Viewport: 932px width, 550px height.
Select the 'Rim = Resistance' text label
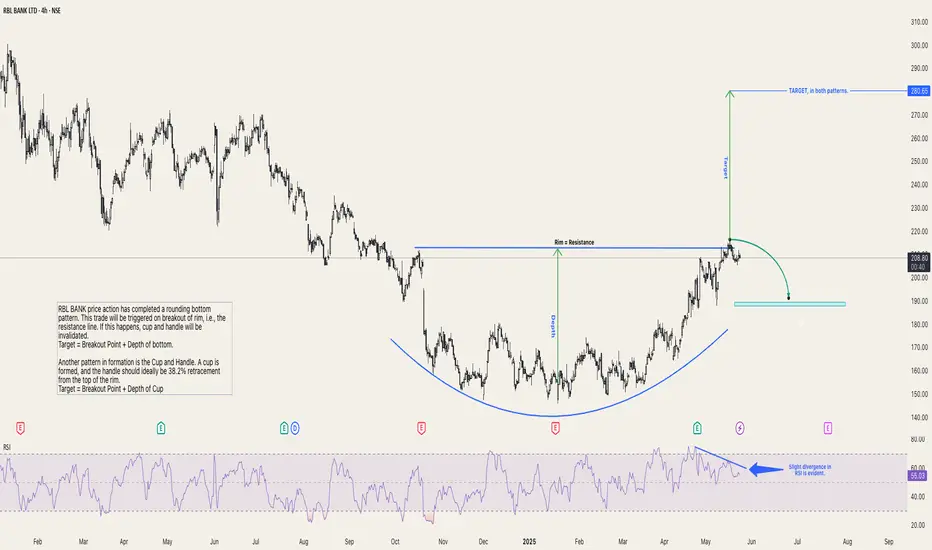click(574, 243)
